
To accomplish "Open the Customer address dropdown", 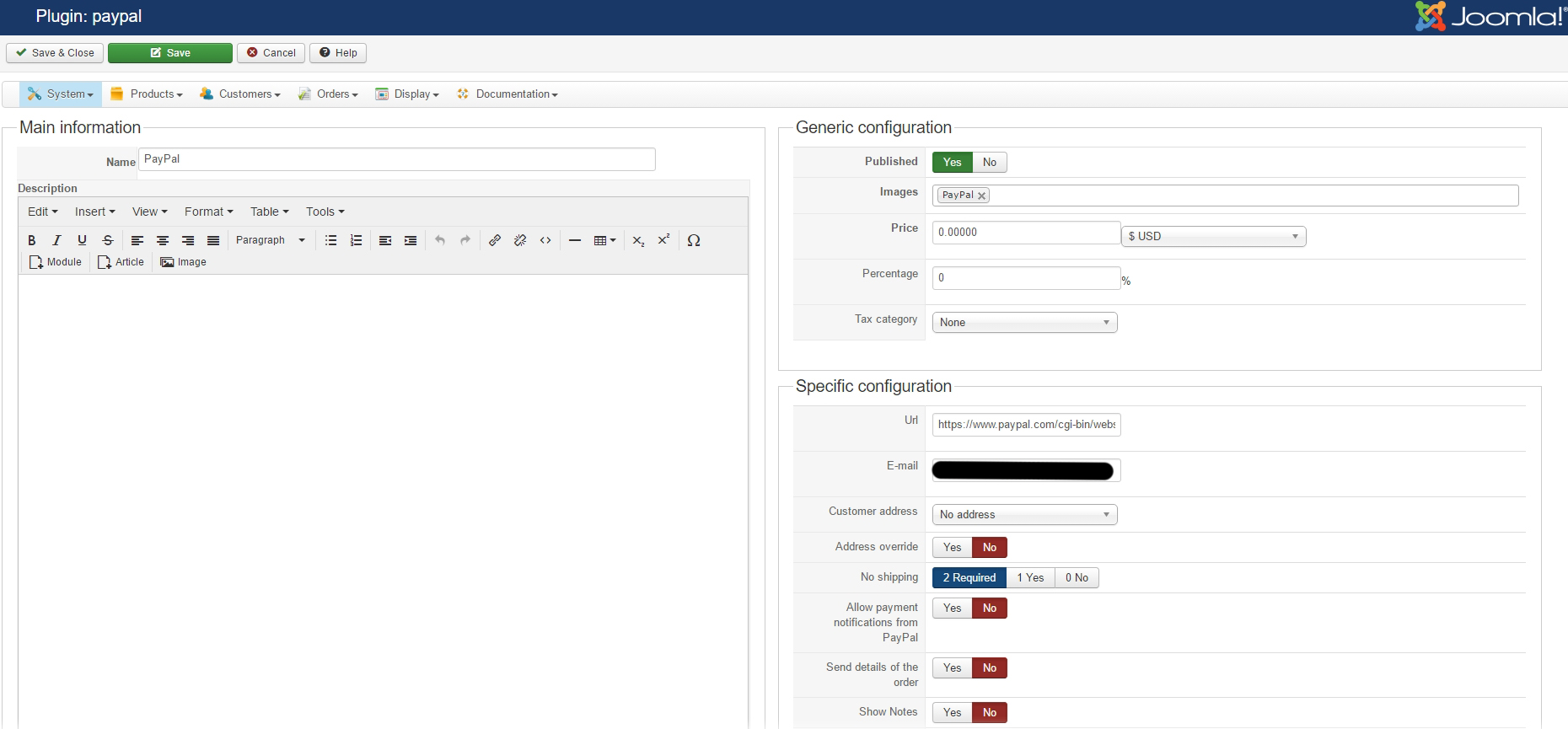I will pos(1025,515).
